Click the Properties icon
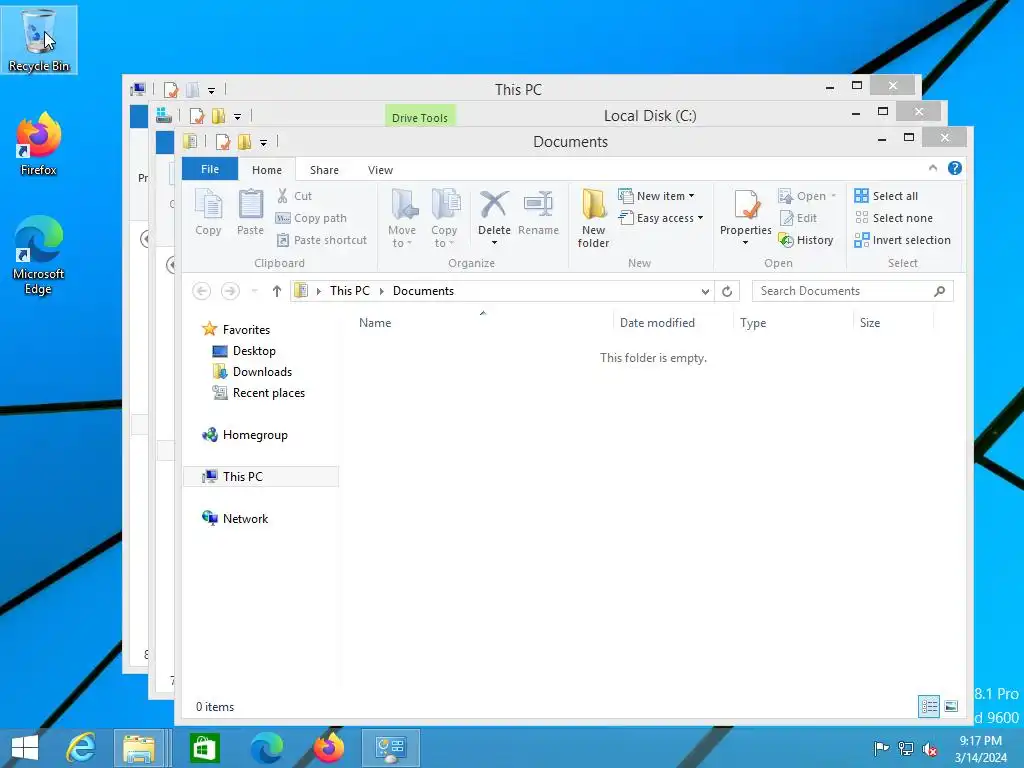Image resolution: width=1024 pixels, height=768 pixels. (x=746, y=205)
